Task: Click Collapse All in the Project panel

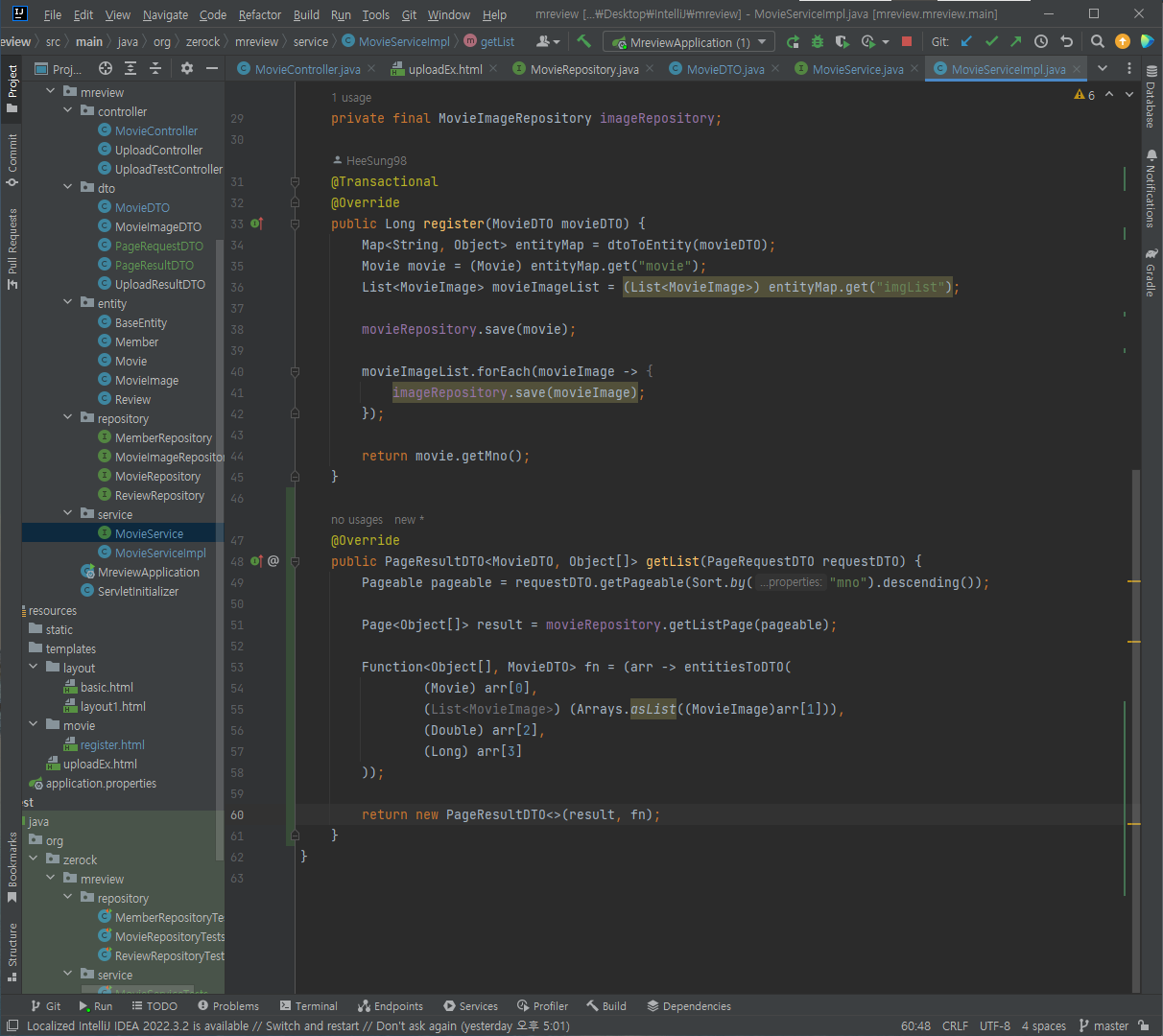Action: pyautogui.click(x=155, y=68)
